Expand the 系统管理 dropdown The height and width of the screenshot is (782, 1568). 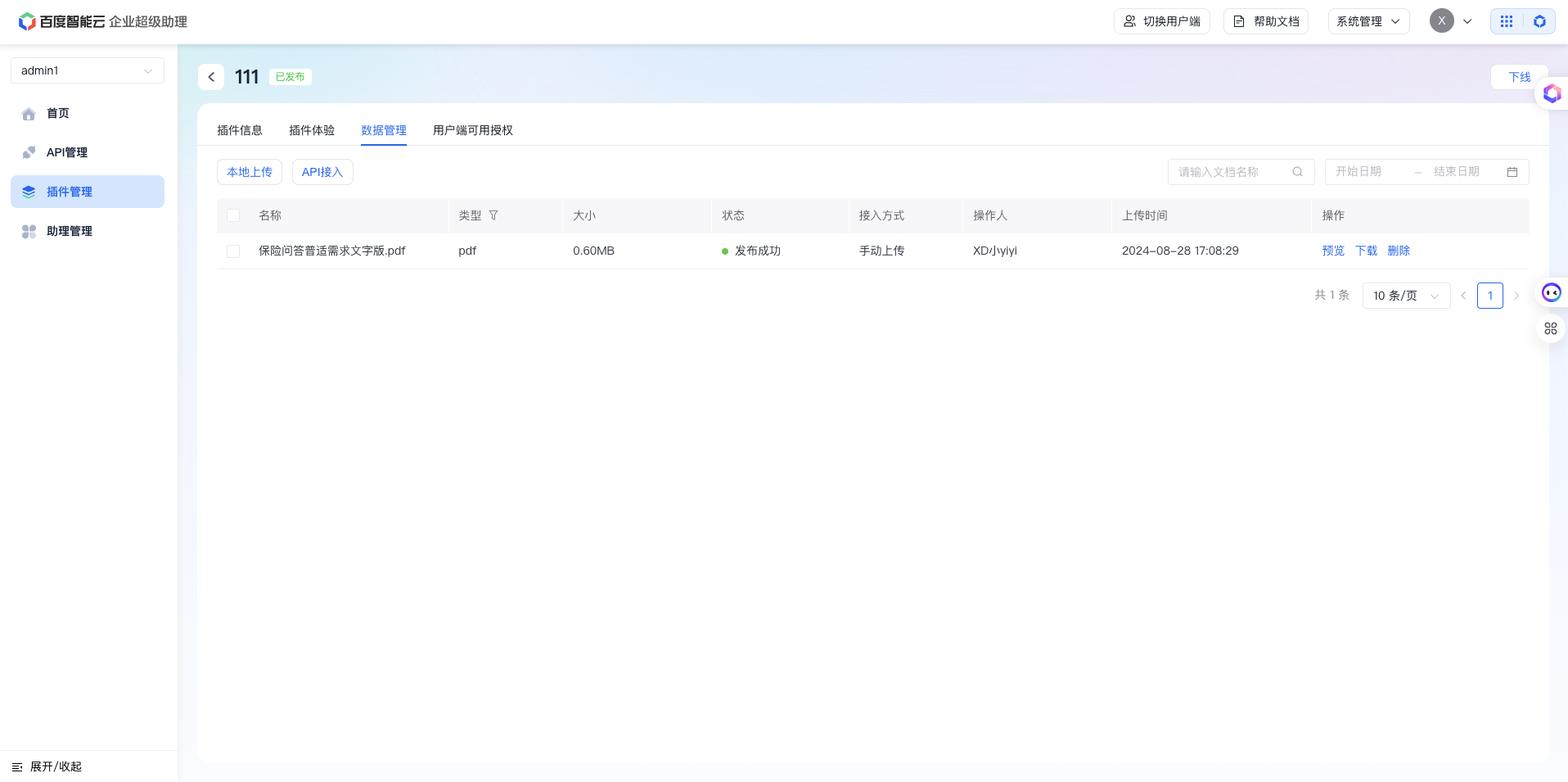(1369, 21)
